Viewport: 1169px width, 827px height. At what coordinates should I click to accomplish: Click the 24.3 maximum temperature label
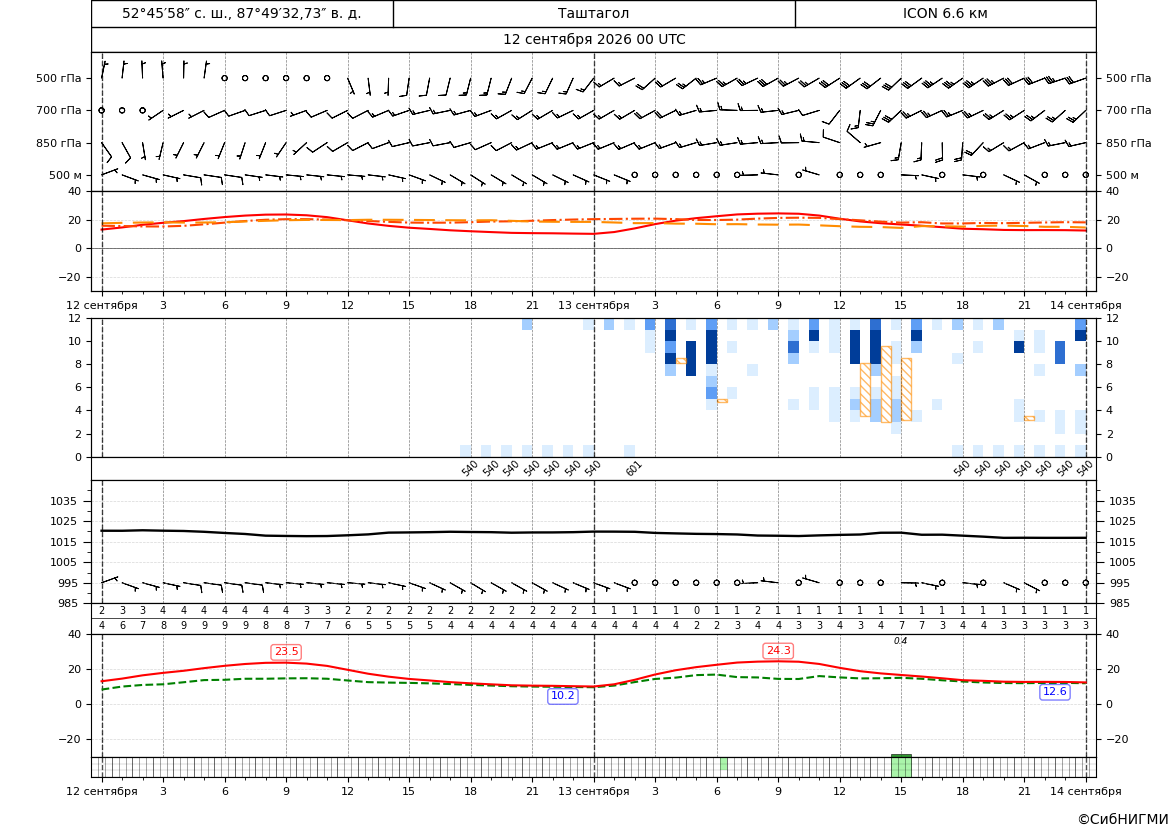[x=778, y=651]
